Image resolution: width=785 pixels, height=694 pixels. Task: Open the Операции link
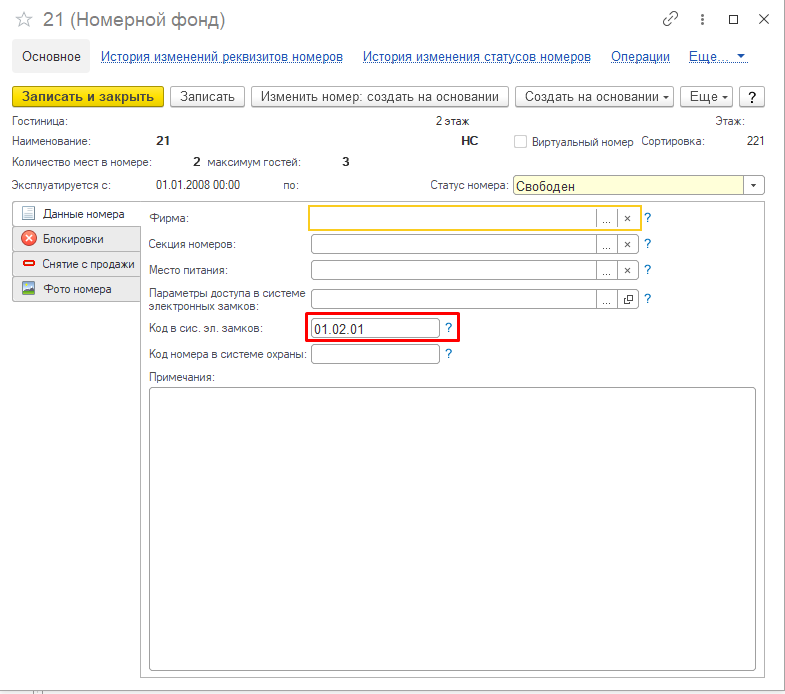pyautogui.click(x=640, y=57)
